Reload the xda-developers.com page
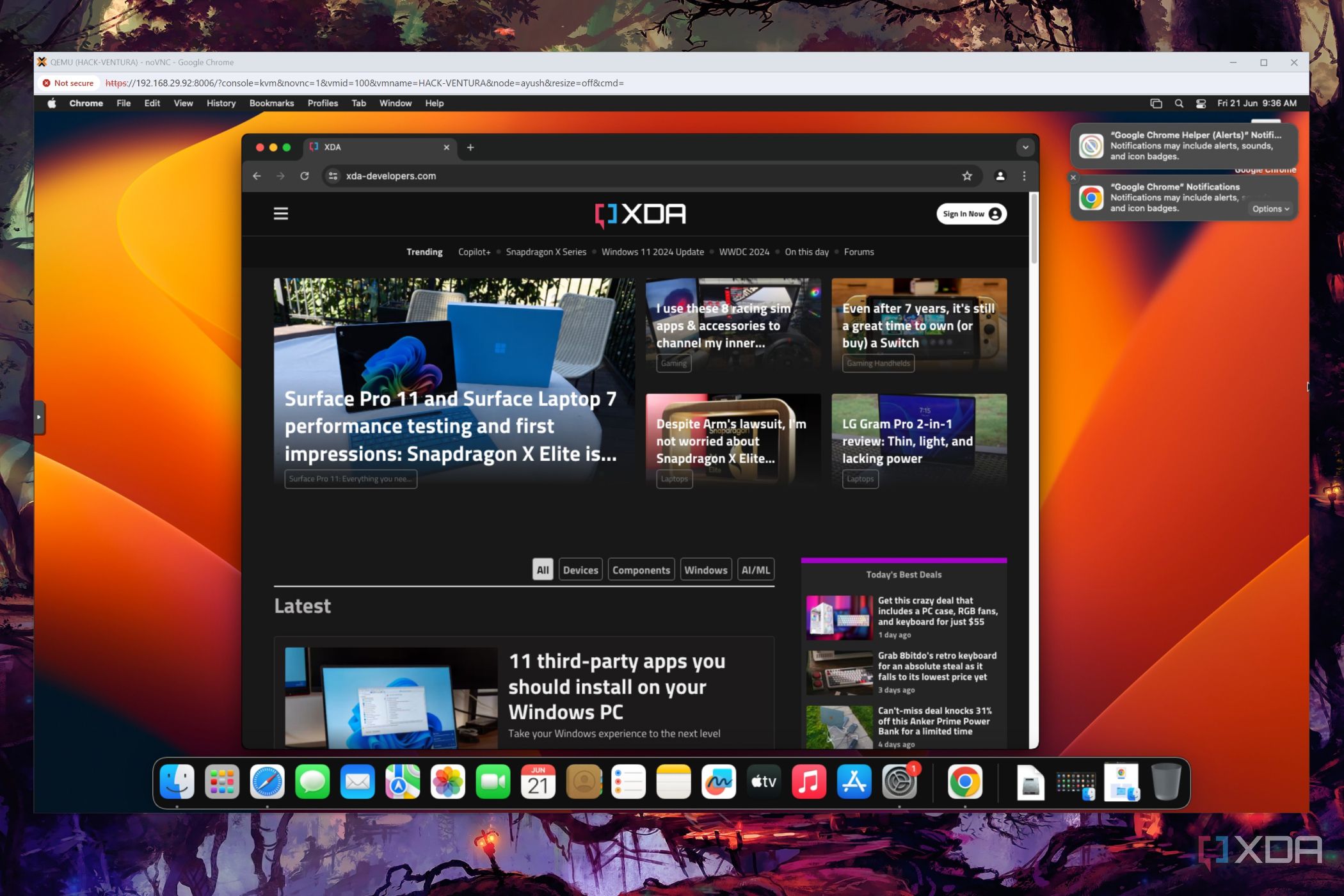The height and width of the screenshot is (896, 1344). [x=305, y=176]
